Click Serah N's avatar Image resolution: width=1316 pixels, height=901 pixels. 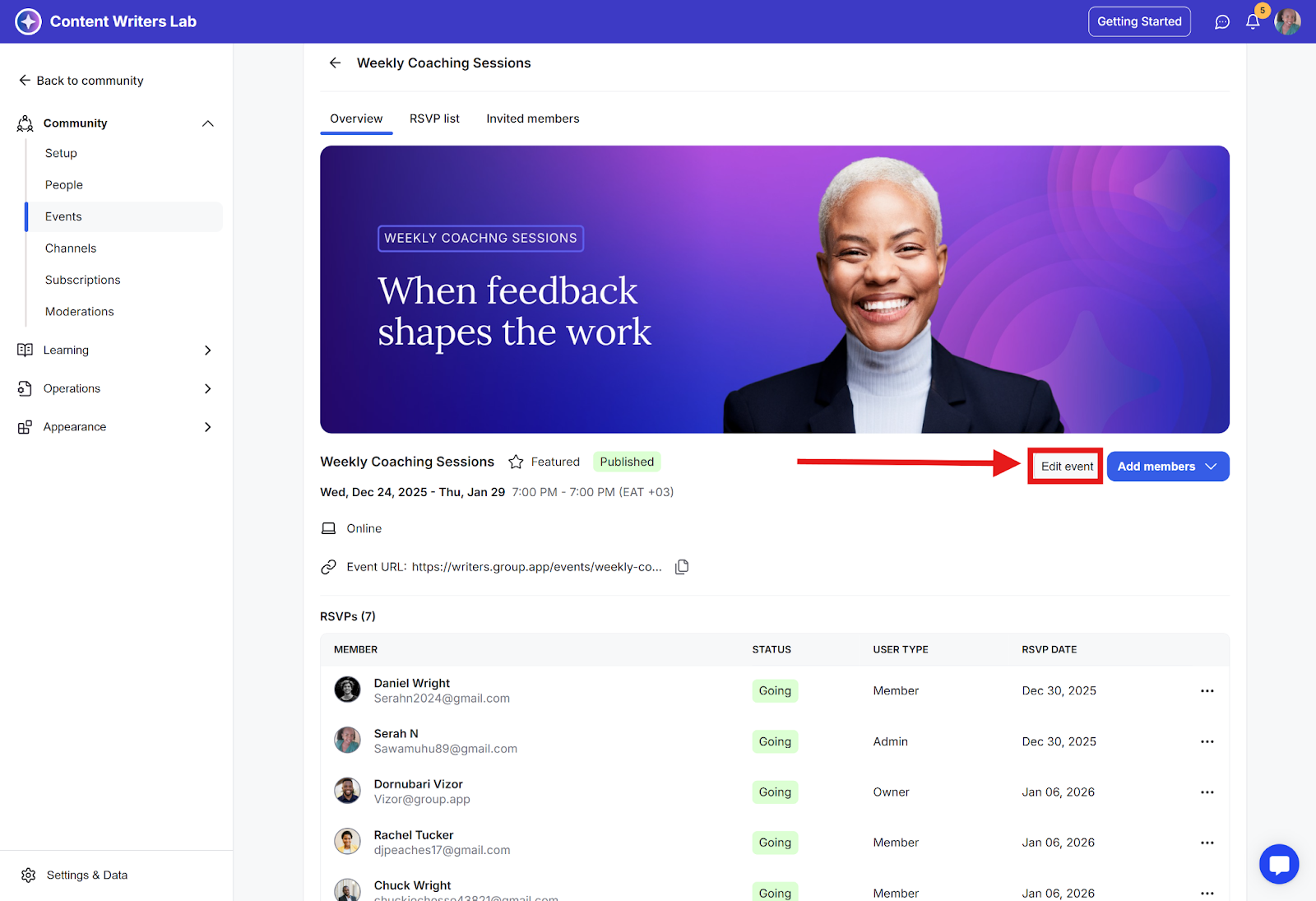347,740
